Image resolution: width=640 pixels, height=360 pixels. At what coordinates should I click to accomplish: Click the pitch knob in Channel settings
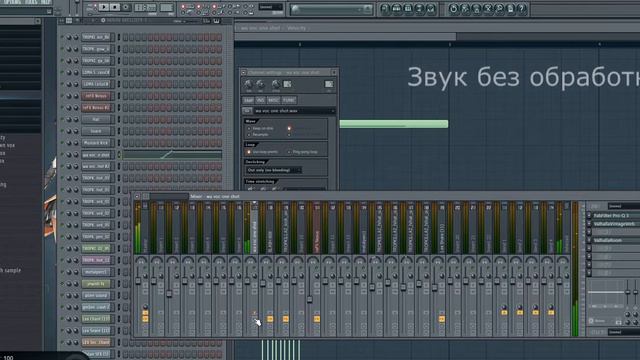[276, 84]
